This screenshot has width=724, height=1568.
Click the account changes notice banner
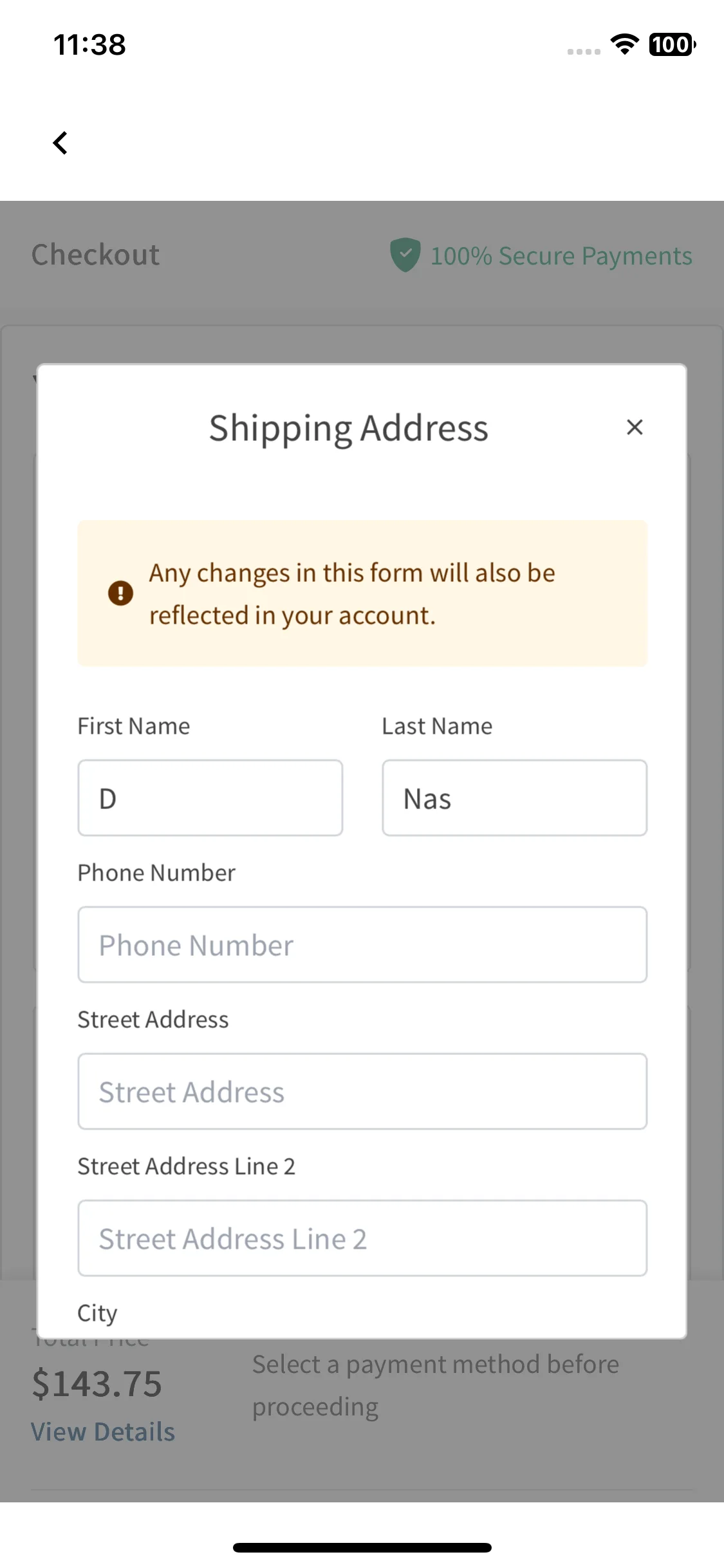pos(362,593)
